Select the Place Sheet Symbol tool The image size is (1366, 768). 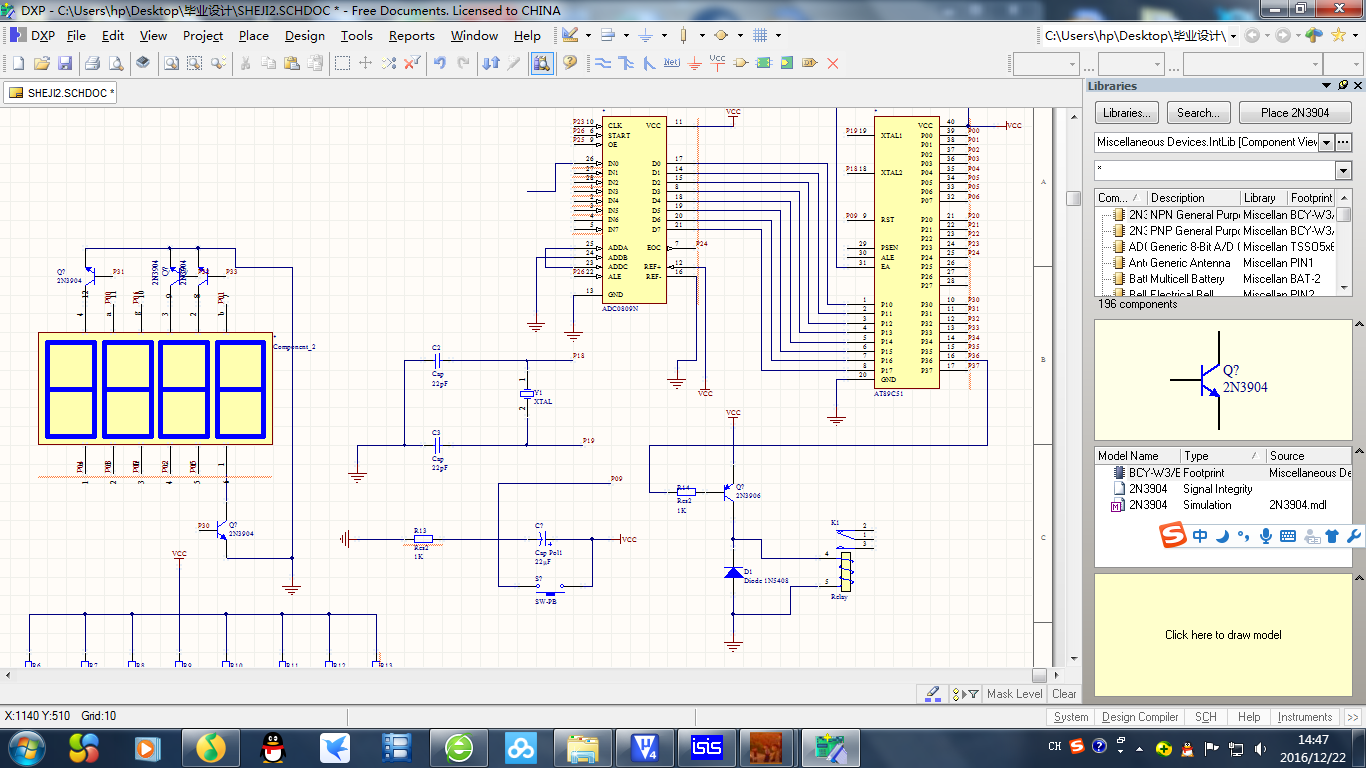[x=764, y=63]
